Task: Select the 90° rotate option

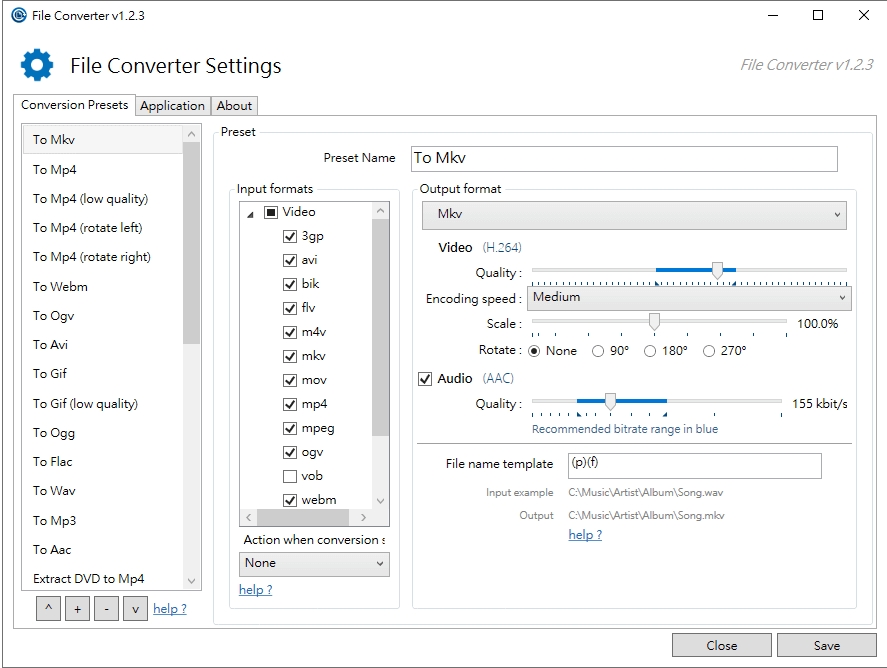Action: [598, 351]
